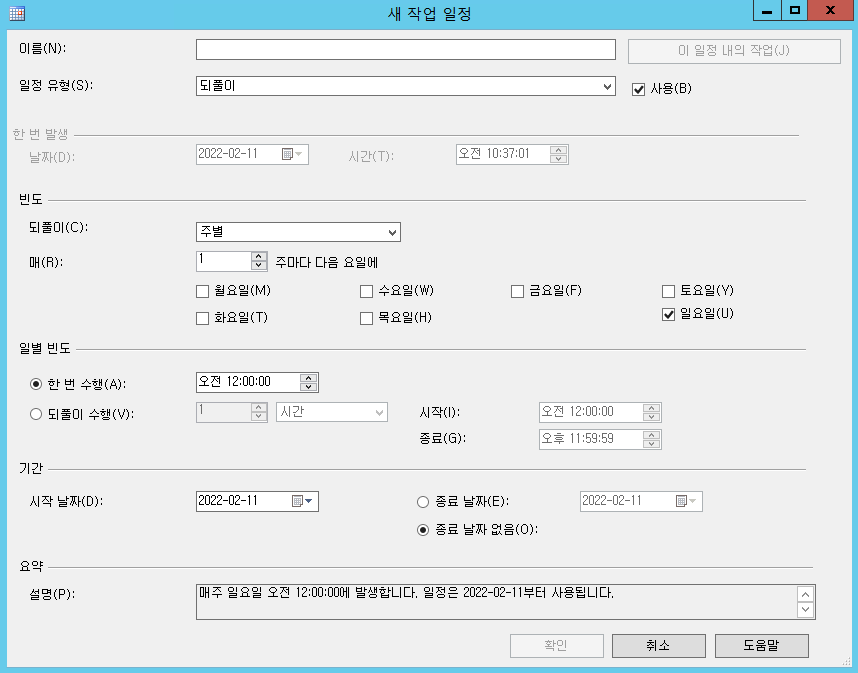The height and width of the screenshot is (673, 858).
Task: Click the Name (이름) text field
Action: 405,49
